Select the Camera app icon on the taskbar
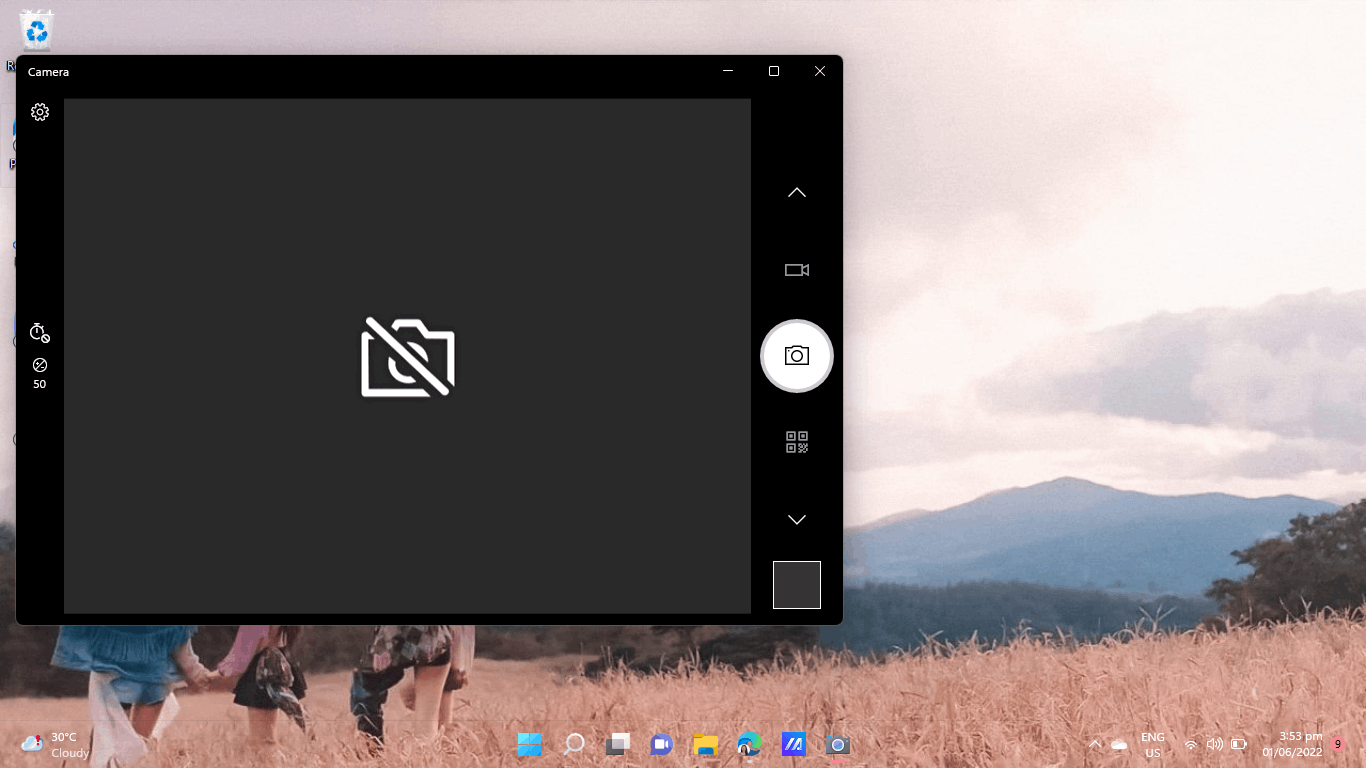1366x768 pixels. (837, 744)
